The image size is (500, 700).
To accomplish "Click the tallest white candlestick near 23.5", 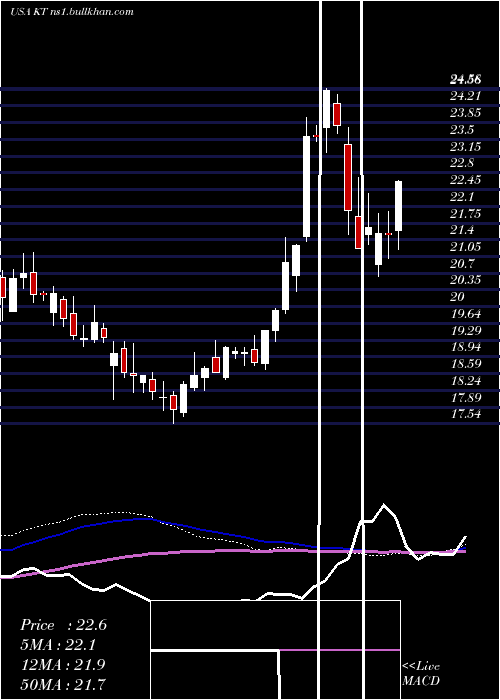I will tap(306, 186).
